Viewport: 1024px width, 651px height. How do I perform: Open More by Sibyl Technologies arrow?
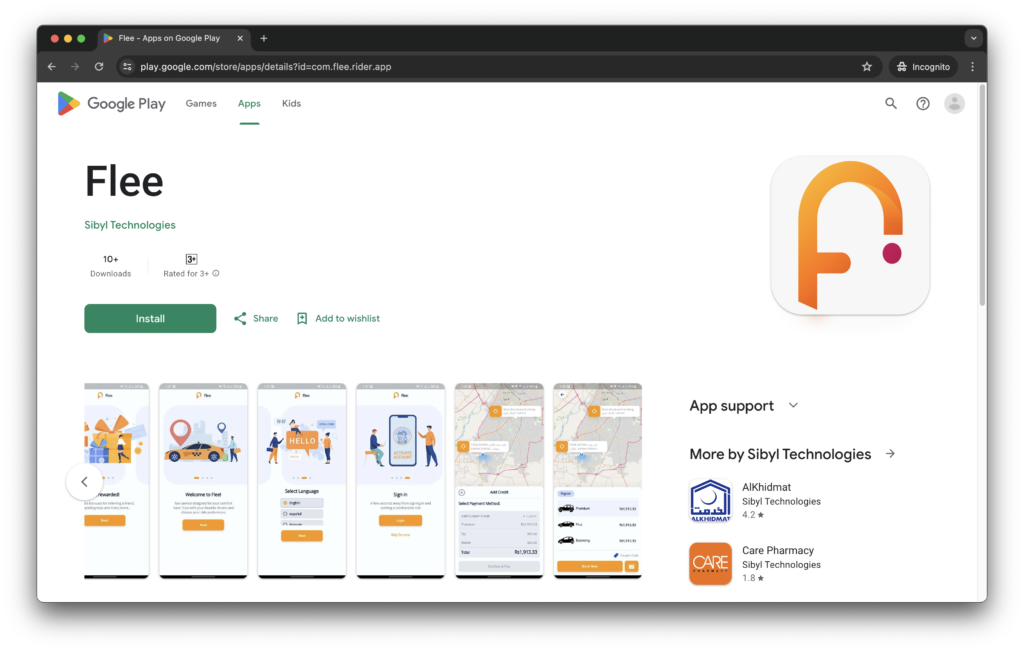890,454
